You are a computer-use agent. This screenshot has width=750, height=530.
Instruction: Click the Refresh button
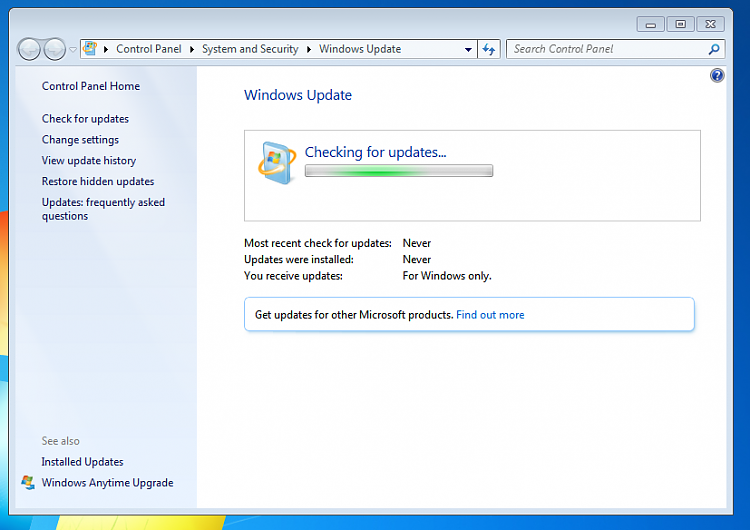click(x=489, y=49)
